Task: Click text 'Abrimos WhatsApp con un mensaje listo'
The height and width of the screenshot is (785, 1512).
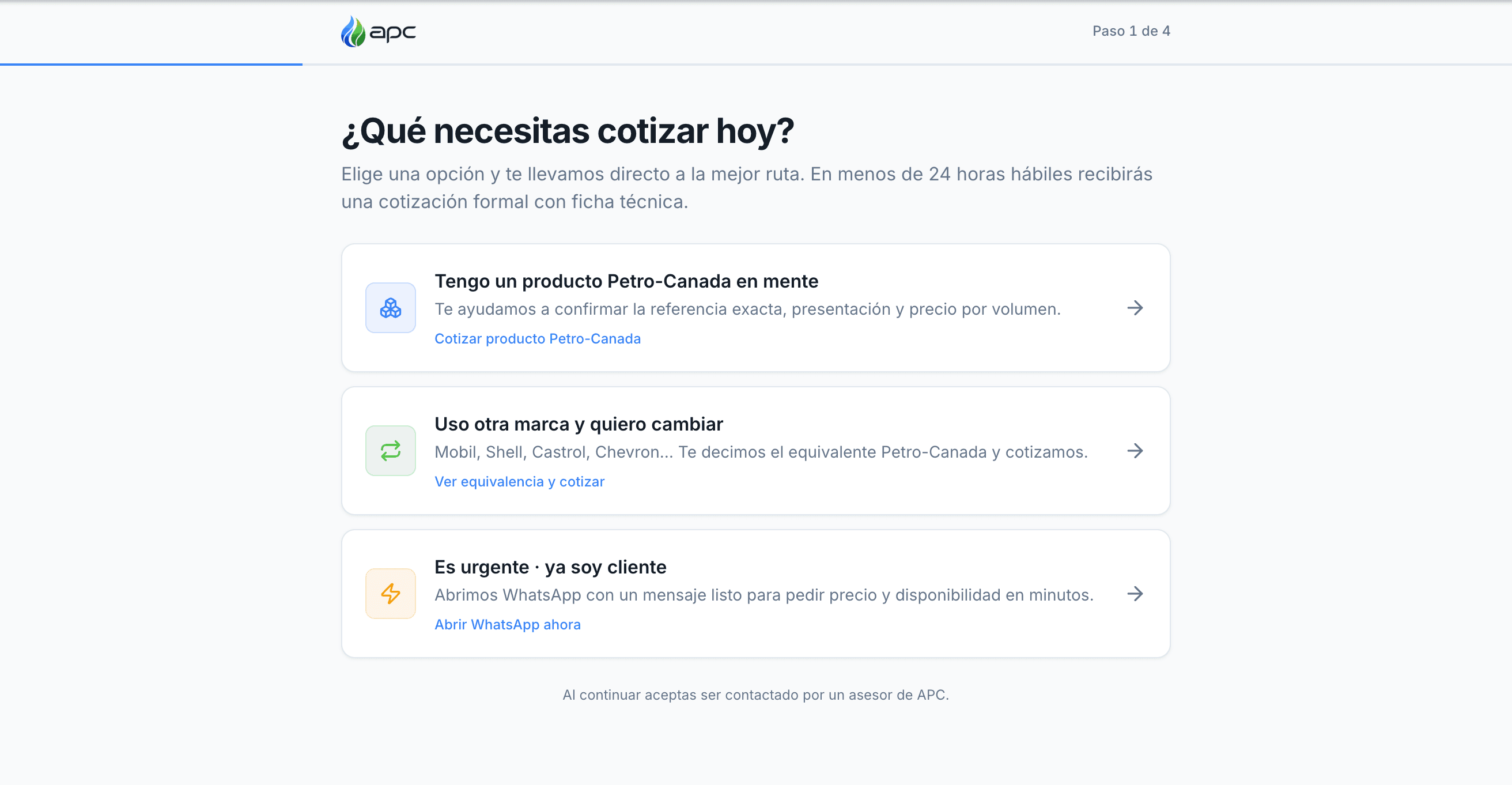Action: coord(588,595)
